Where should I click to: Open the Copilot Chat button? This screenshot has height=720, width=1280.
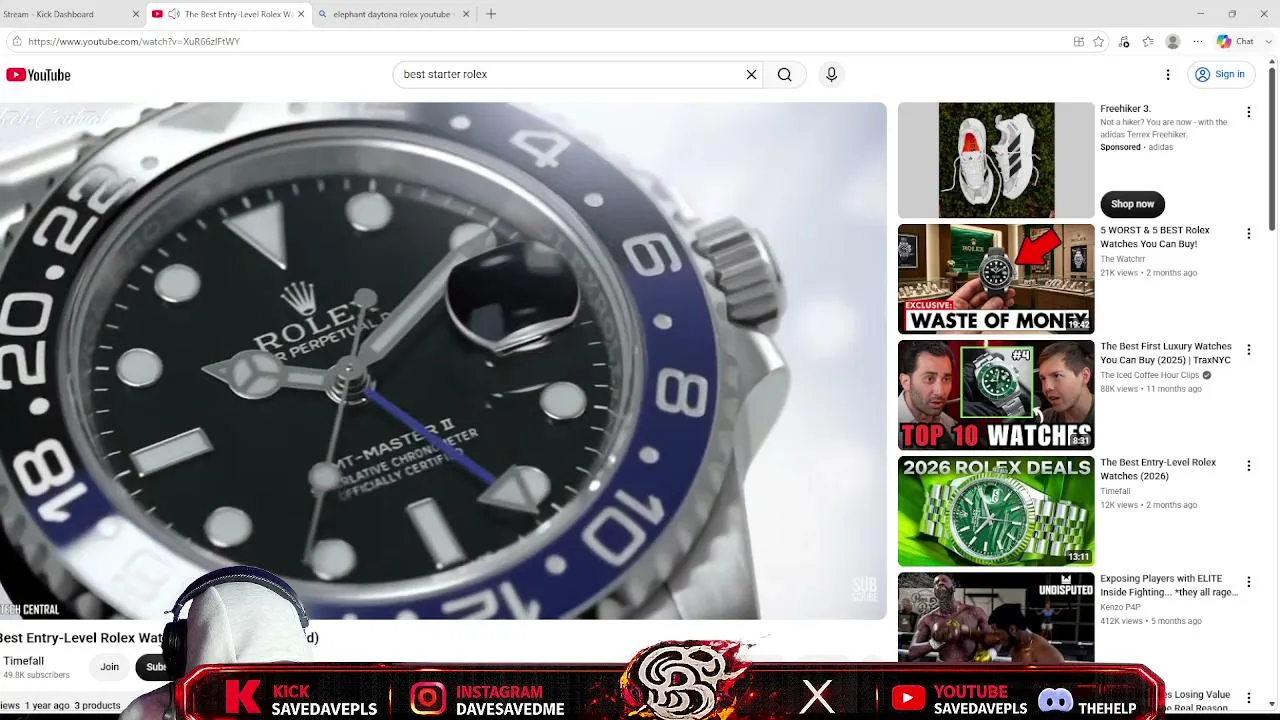pyautogui.click(x=1235, y=42)
